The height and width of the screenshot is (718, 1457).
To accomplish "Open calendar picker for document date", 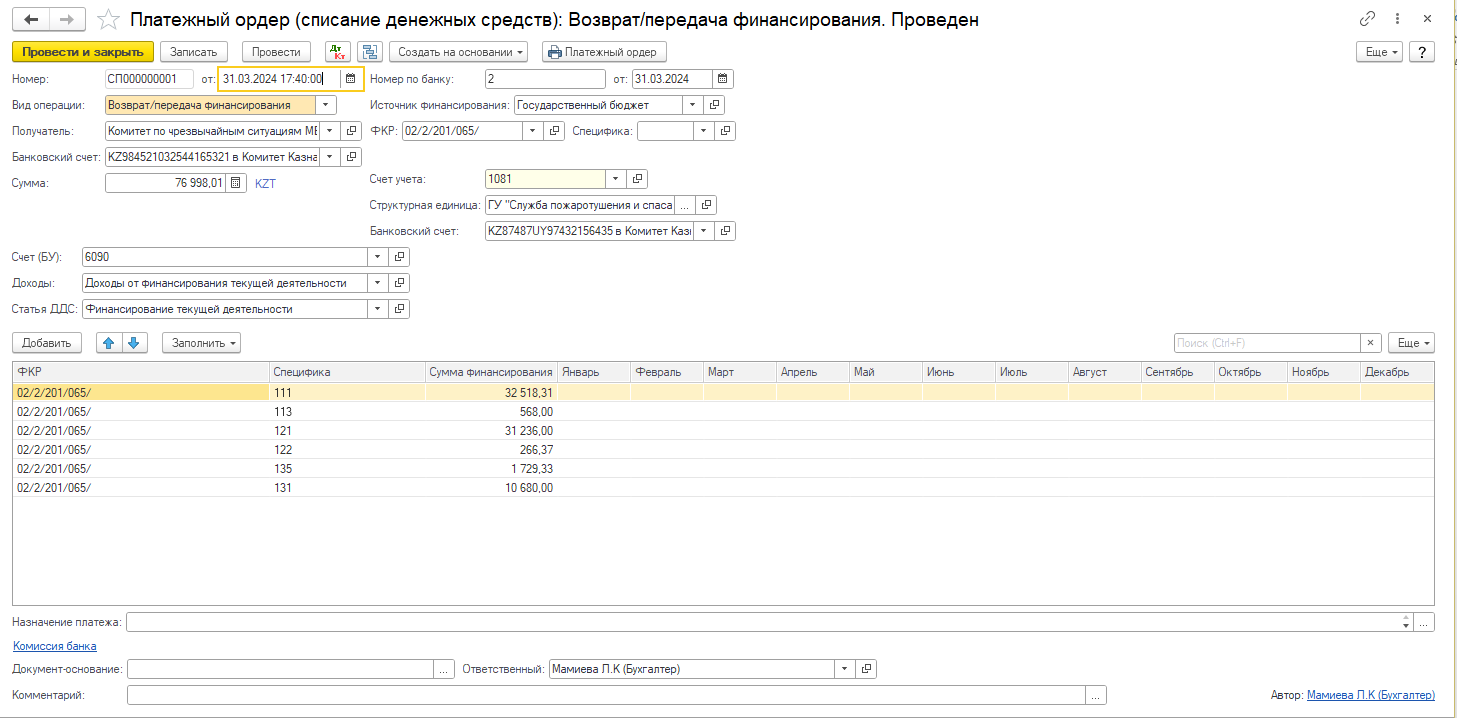I will [350, 79].
